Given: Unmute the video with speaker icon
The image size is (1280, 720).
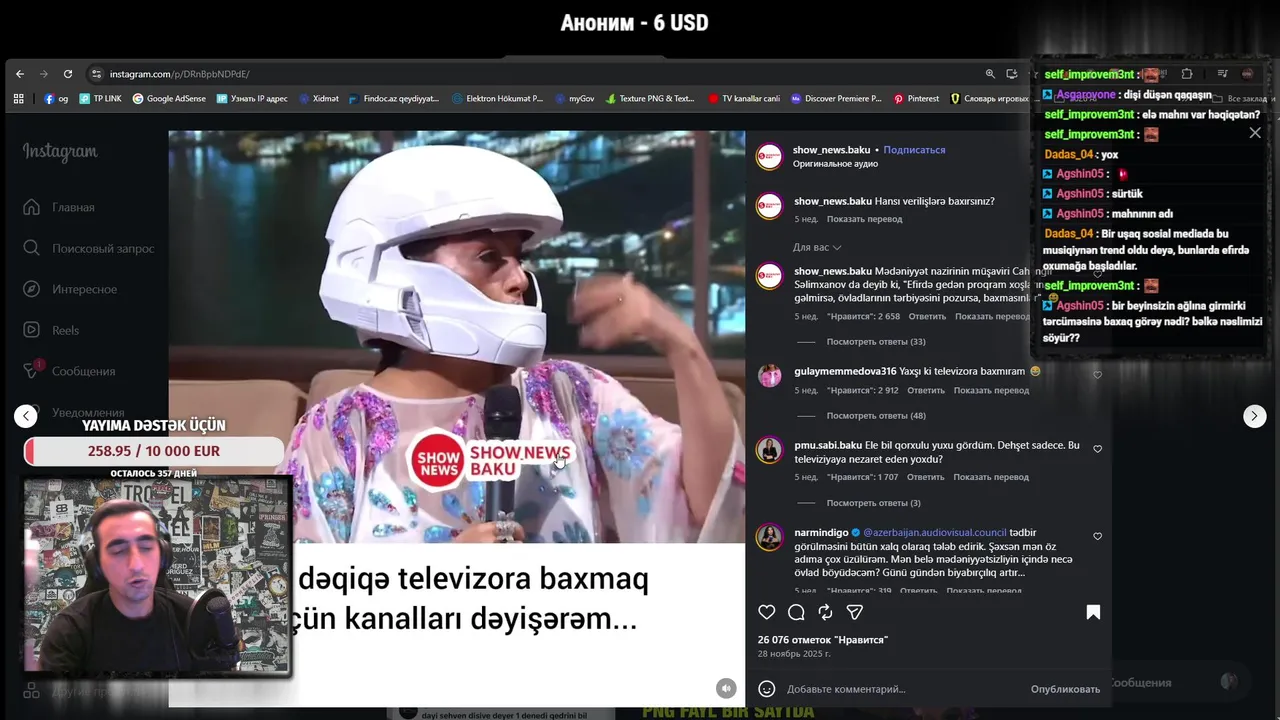Looking at the screenshot, I should [x=726, y=688].
